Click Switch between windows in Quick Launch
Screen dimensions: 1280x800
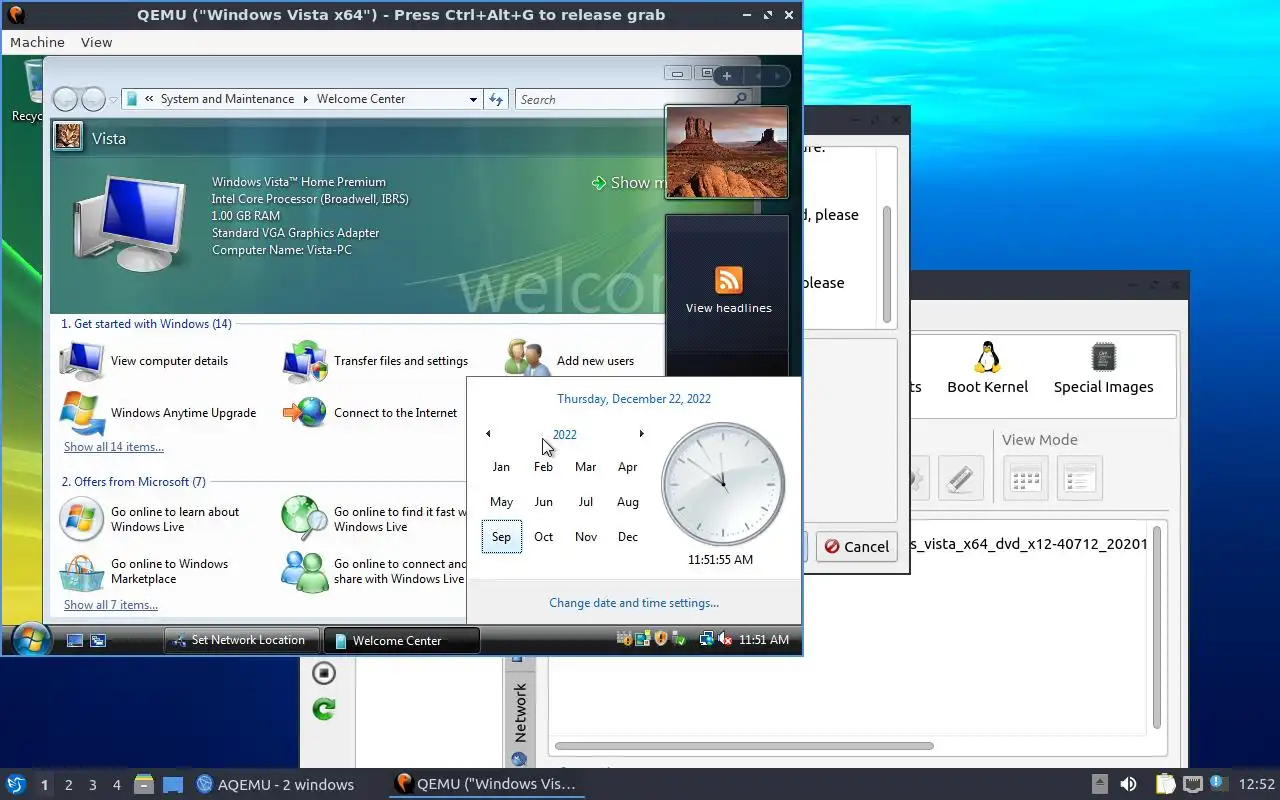[x=98, y=640]
